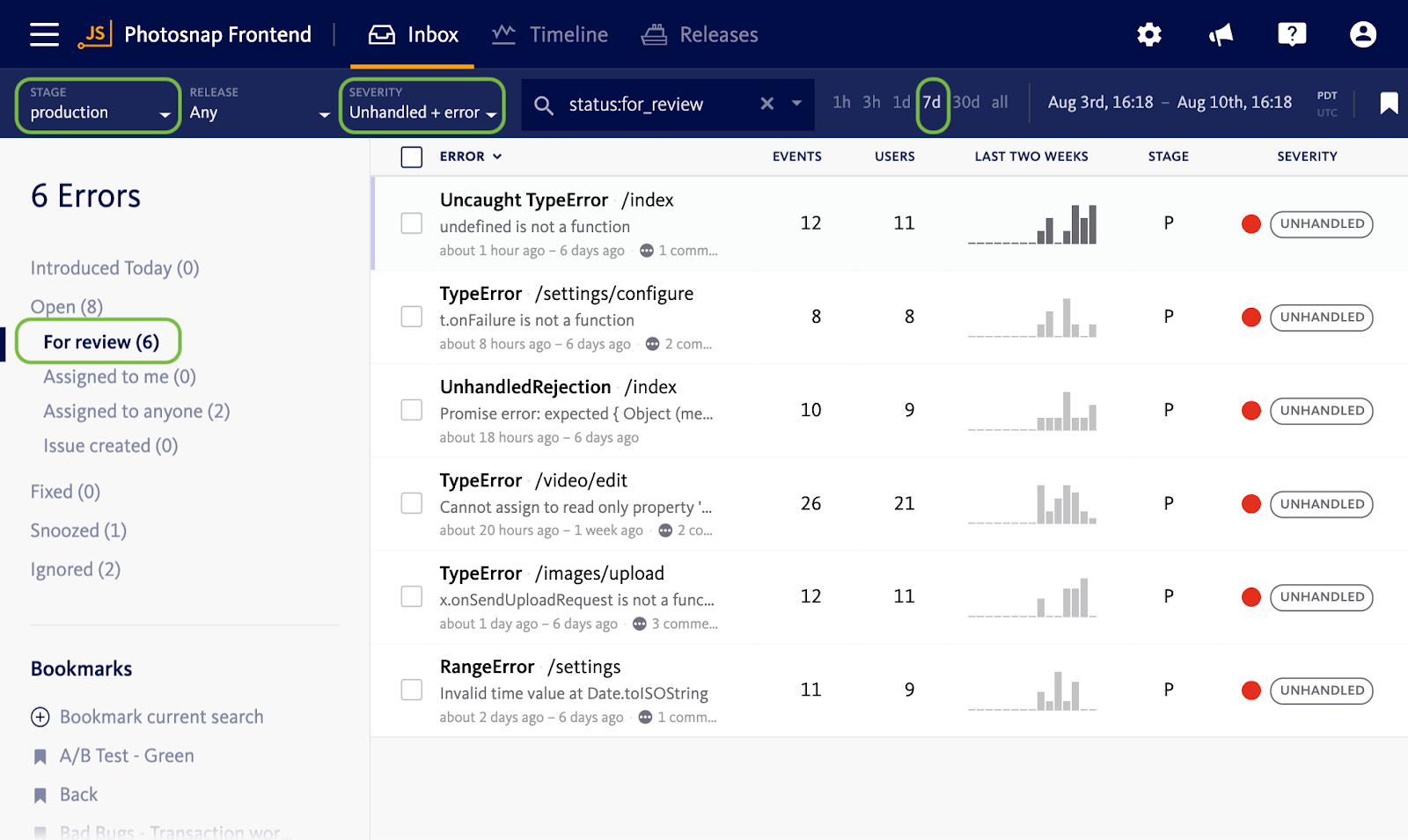
Task: Select the UnhandledRejection /index checkbox
Action: [x=412, y=409]
